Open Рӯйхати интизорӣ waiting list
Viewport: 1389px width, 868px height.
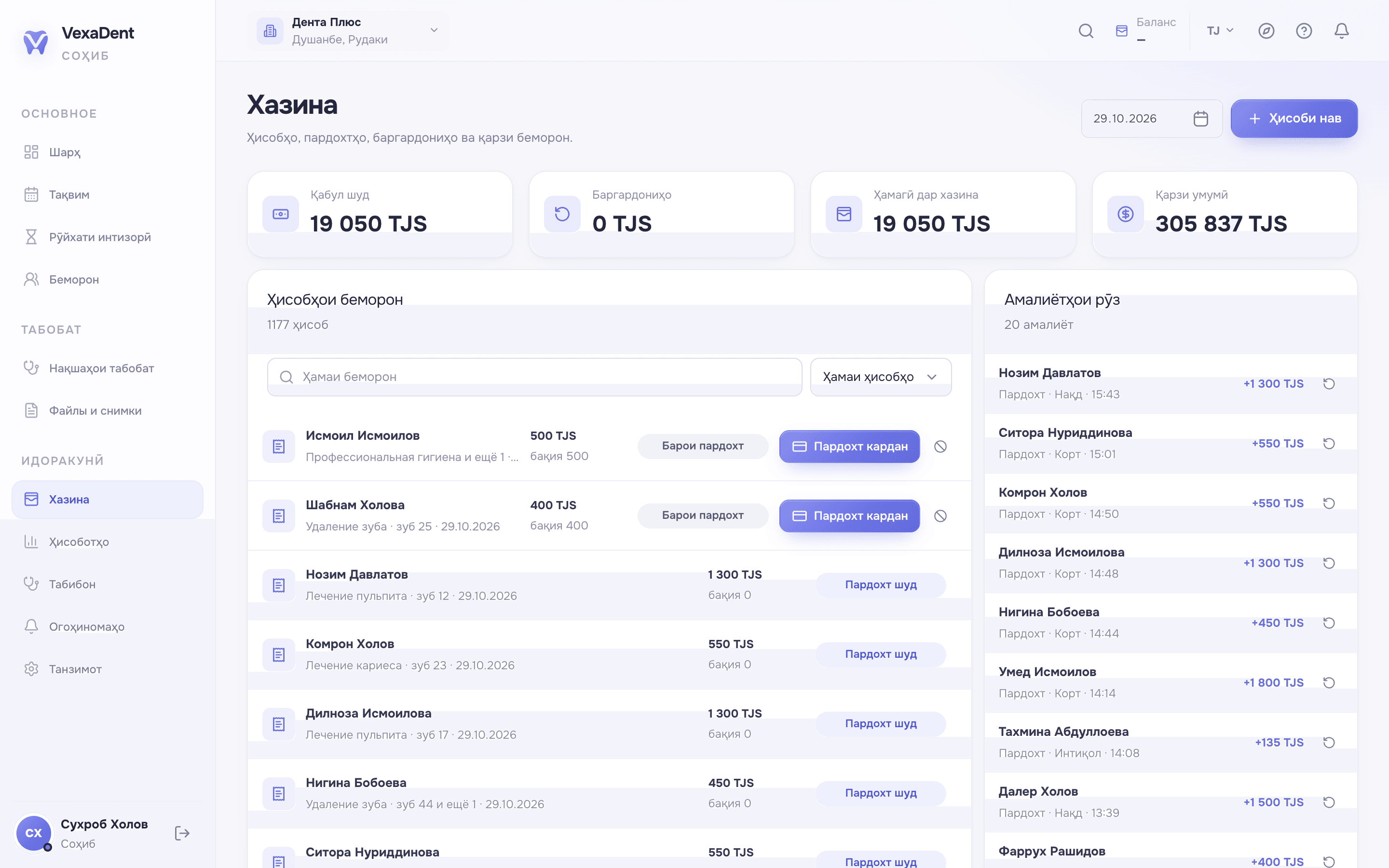tap(108, 237)
